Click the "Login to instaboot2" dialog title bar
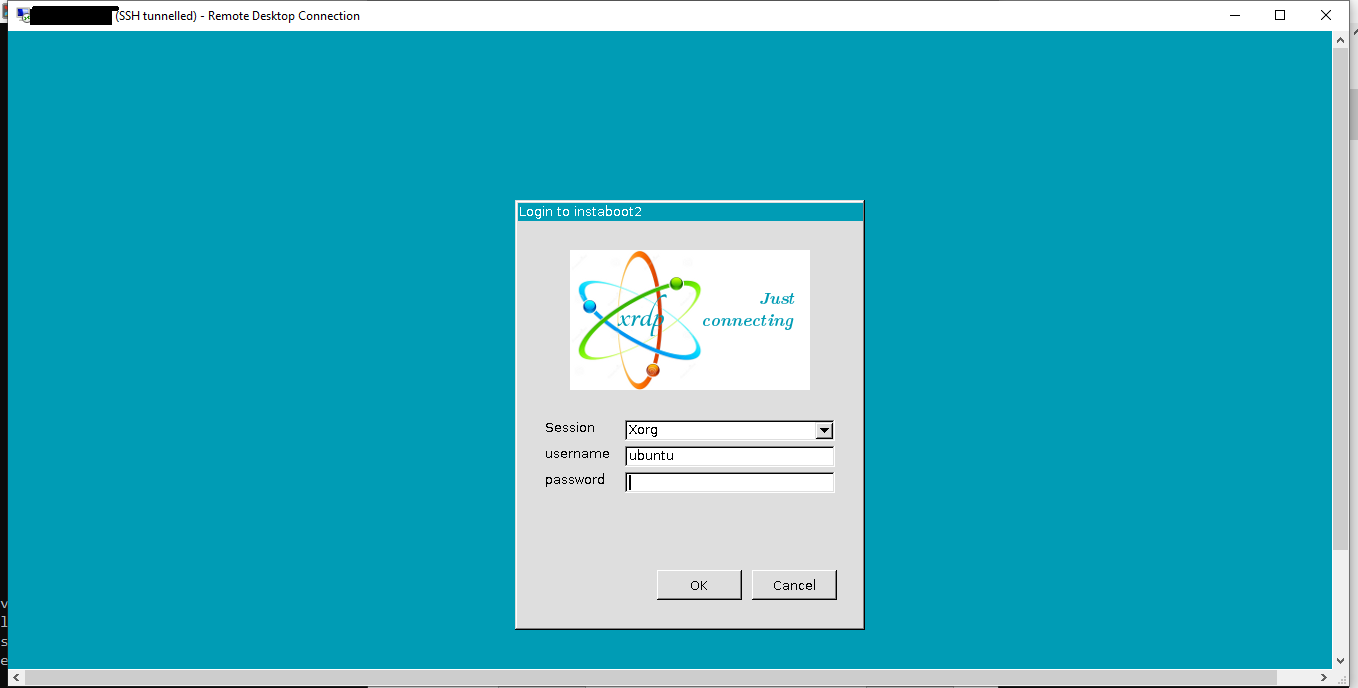1358x688 pixels. click(x=689, y=212)
